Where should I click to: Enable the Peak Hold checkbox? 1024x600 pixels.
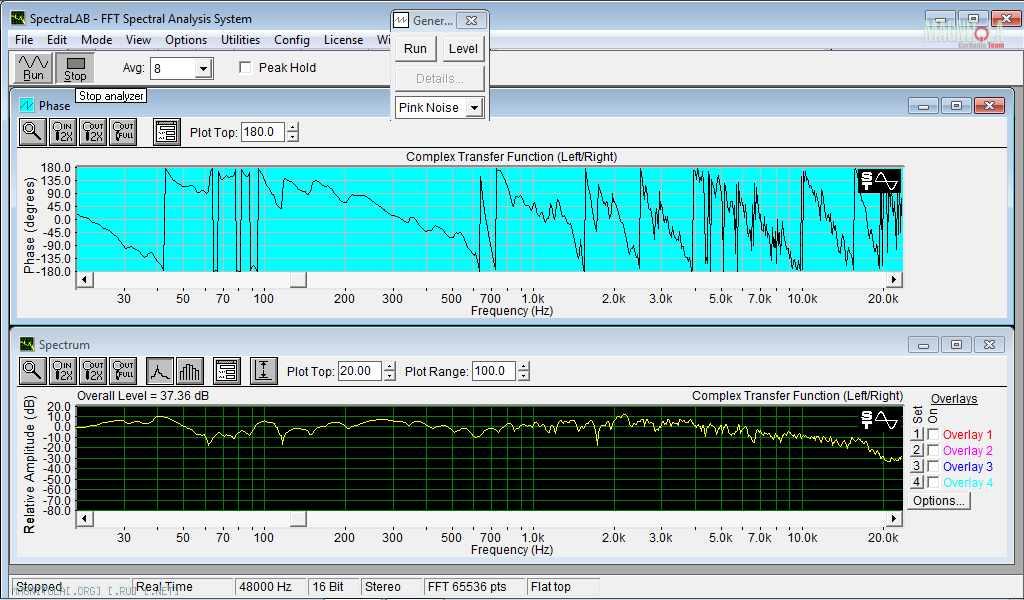[x=246, y=67]
